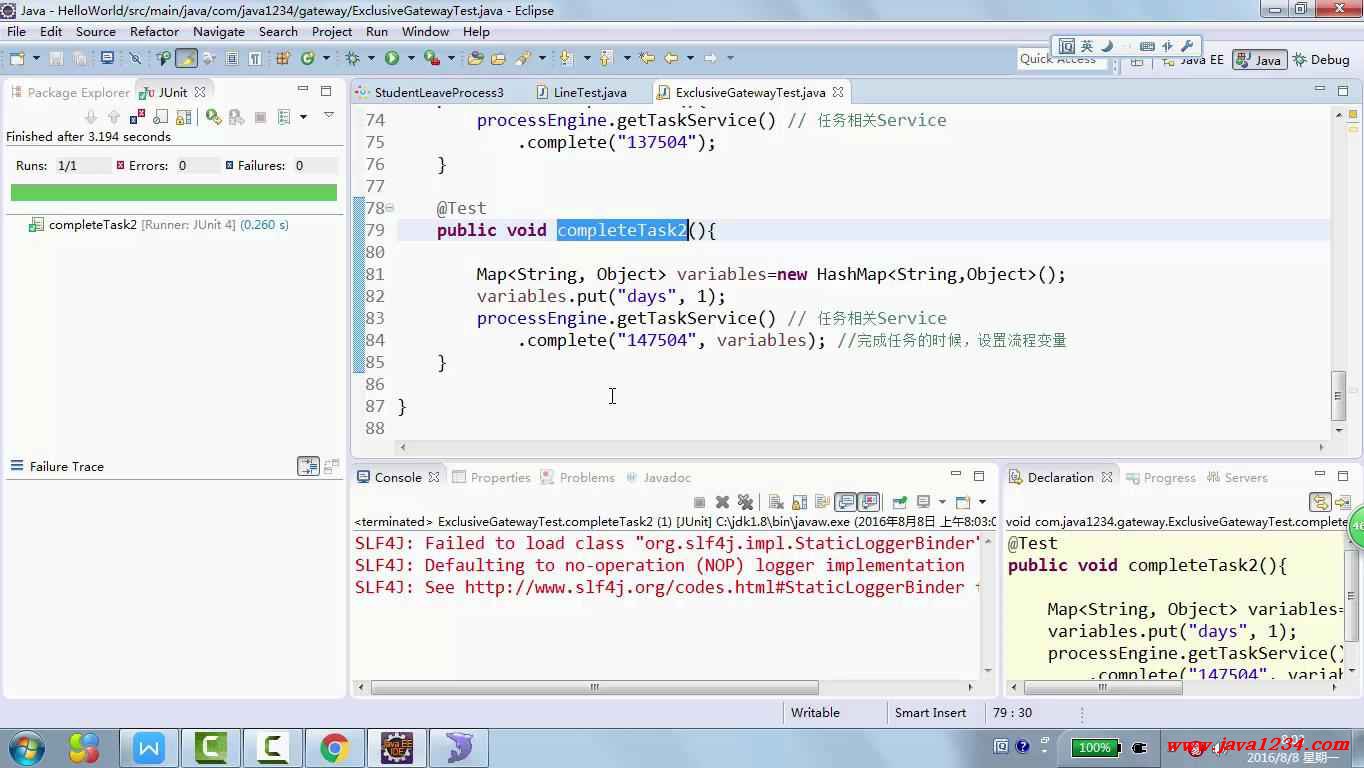Click the Open Type toolbar icon
Viewport: 1364px width, 768px height.
tap(474, 59)
